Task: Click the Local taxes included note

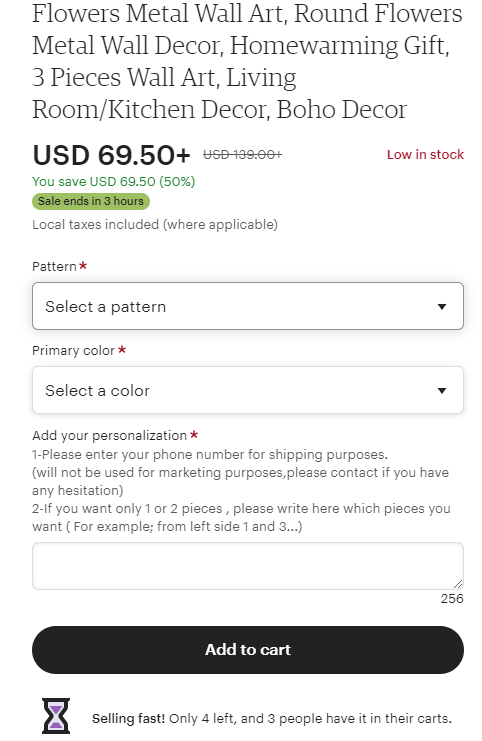Action: coord(155,224)
